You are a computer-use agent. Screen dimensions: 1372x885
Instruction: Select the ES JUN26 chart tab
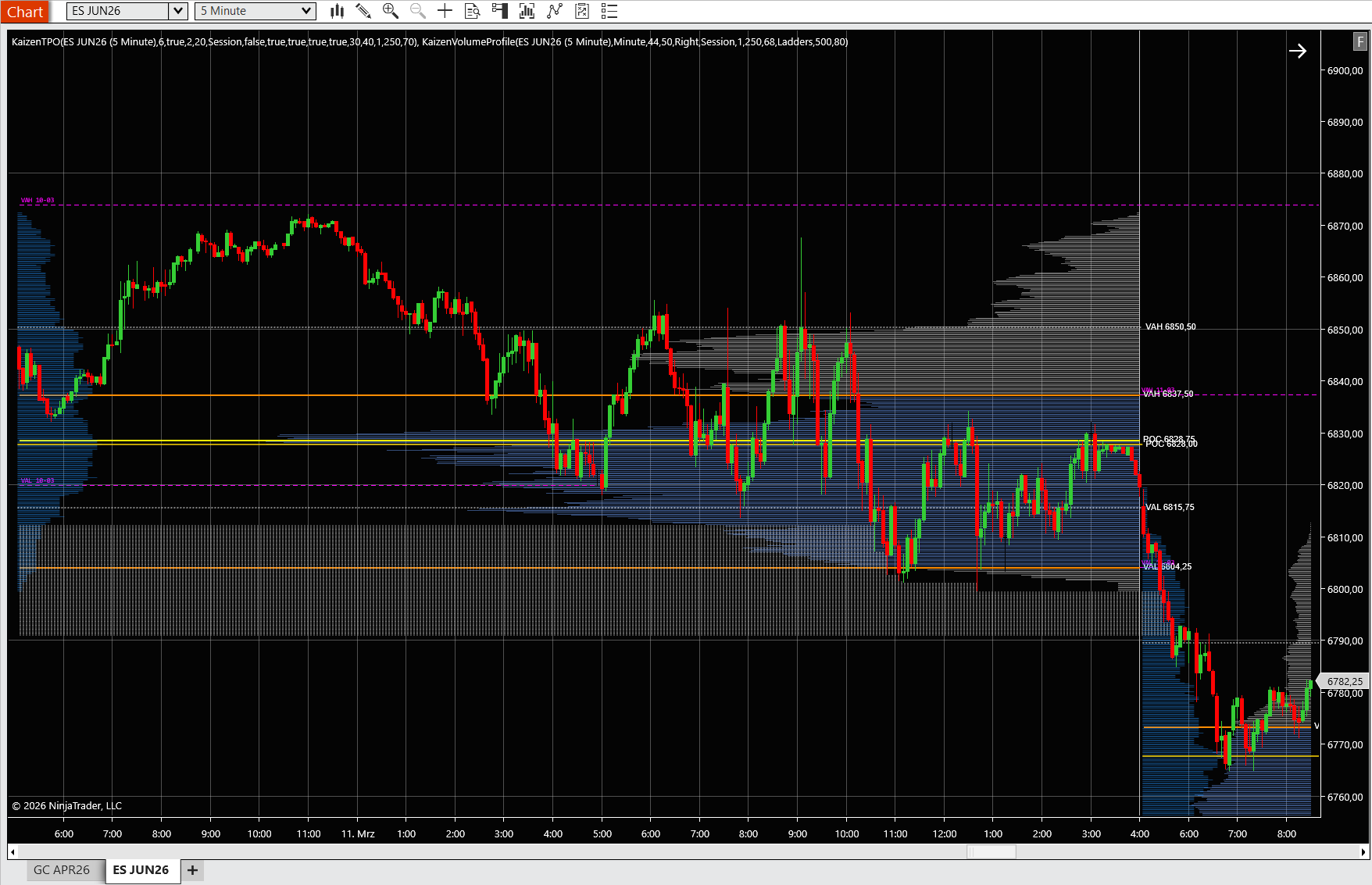pyautogui.click(x=141, y=869)
